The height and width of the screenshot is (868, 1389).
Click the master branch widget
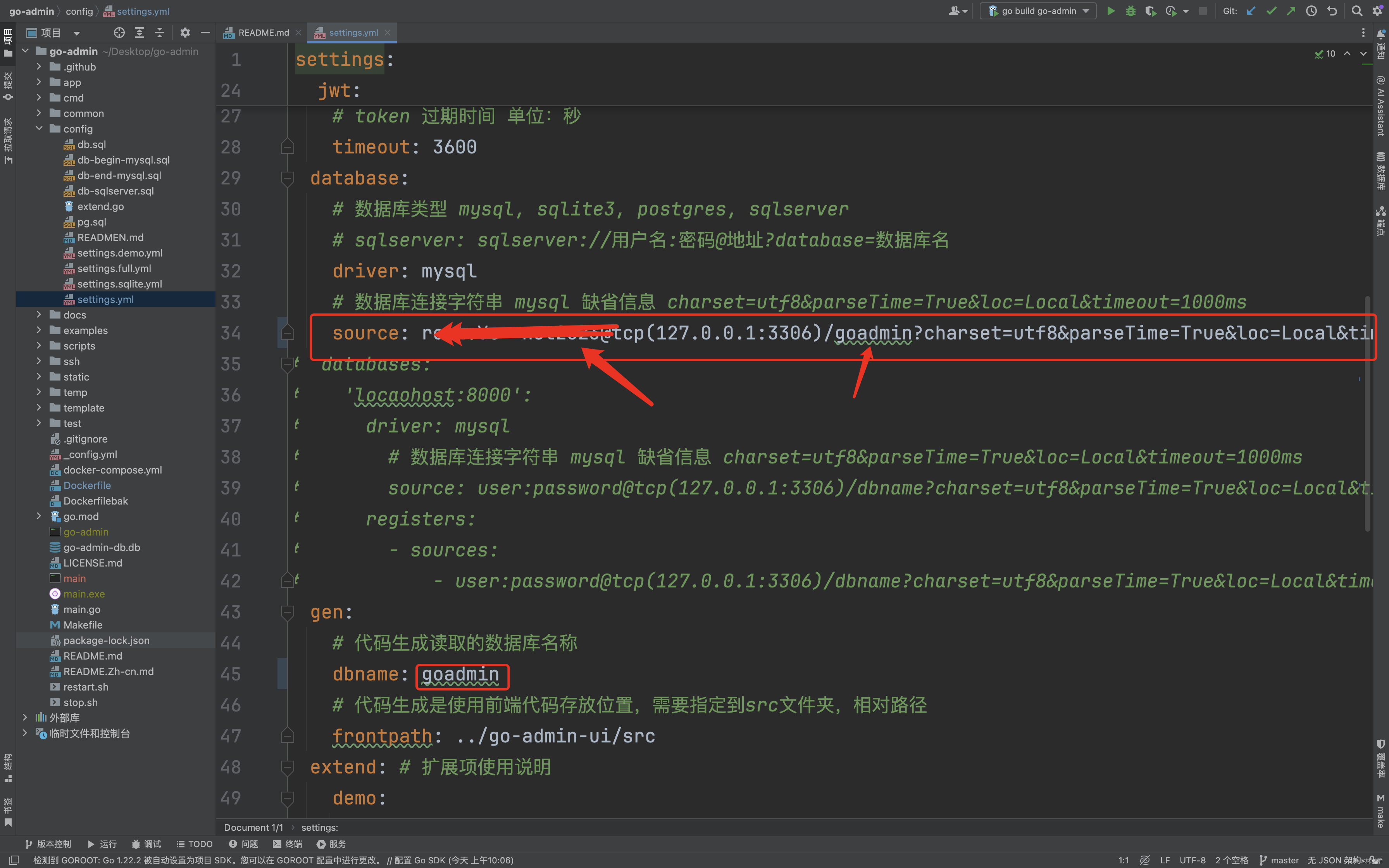click(x=1279, y=860)
